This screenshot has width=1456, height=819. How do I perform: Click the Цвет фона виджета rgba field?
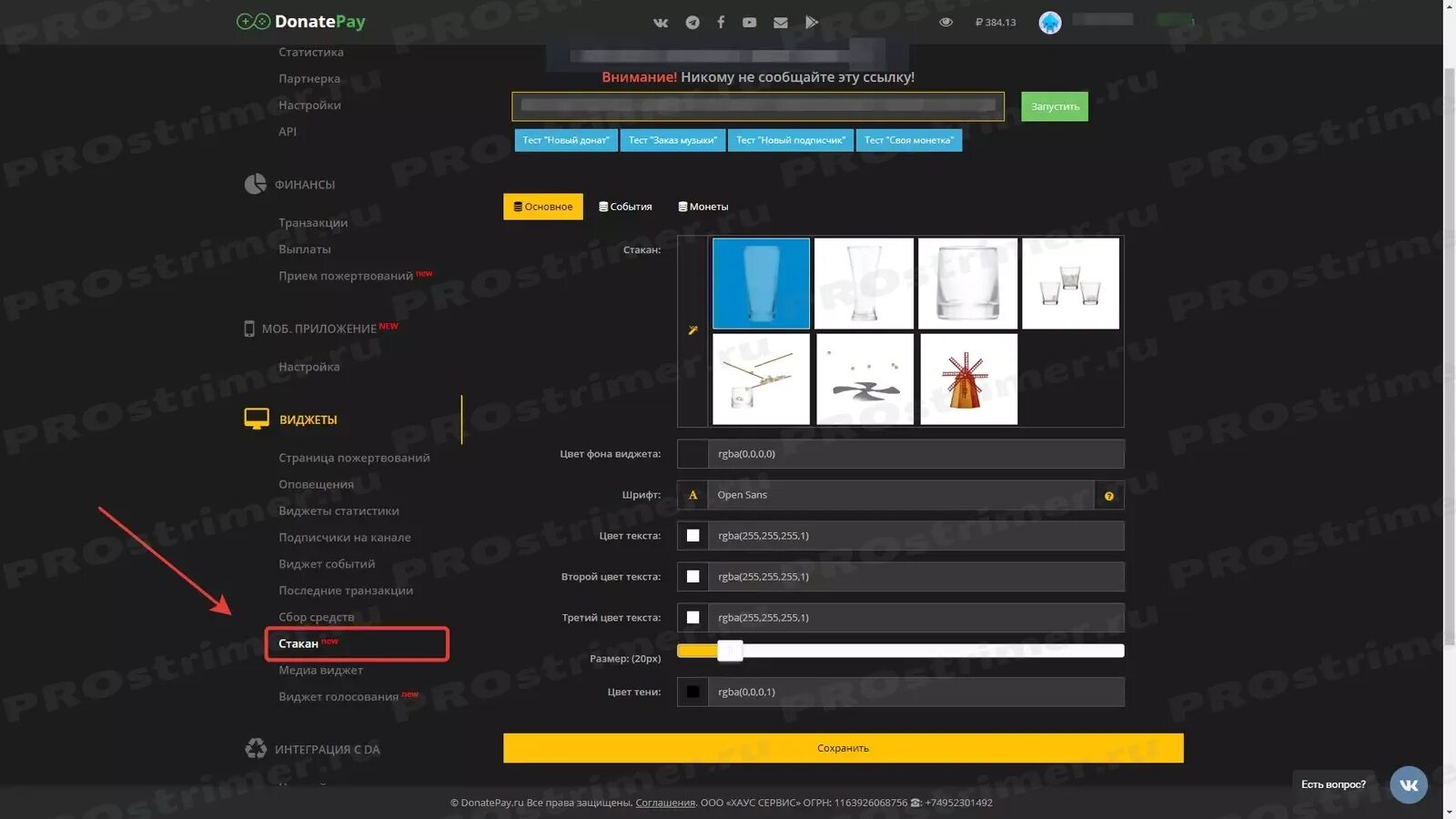pyautogui.click(x=915, y=454)
